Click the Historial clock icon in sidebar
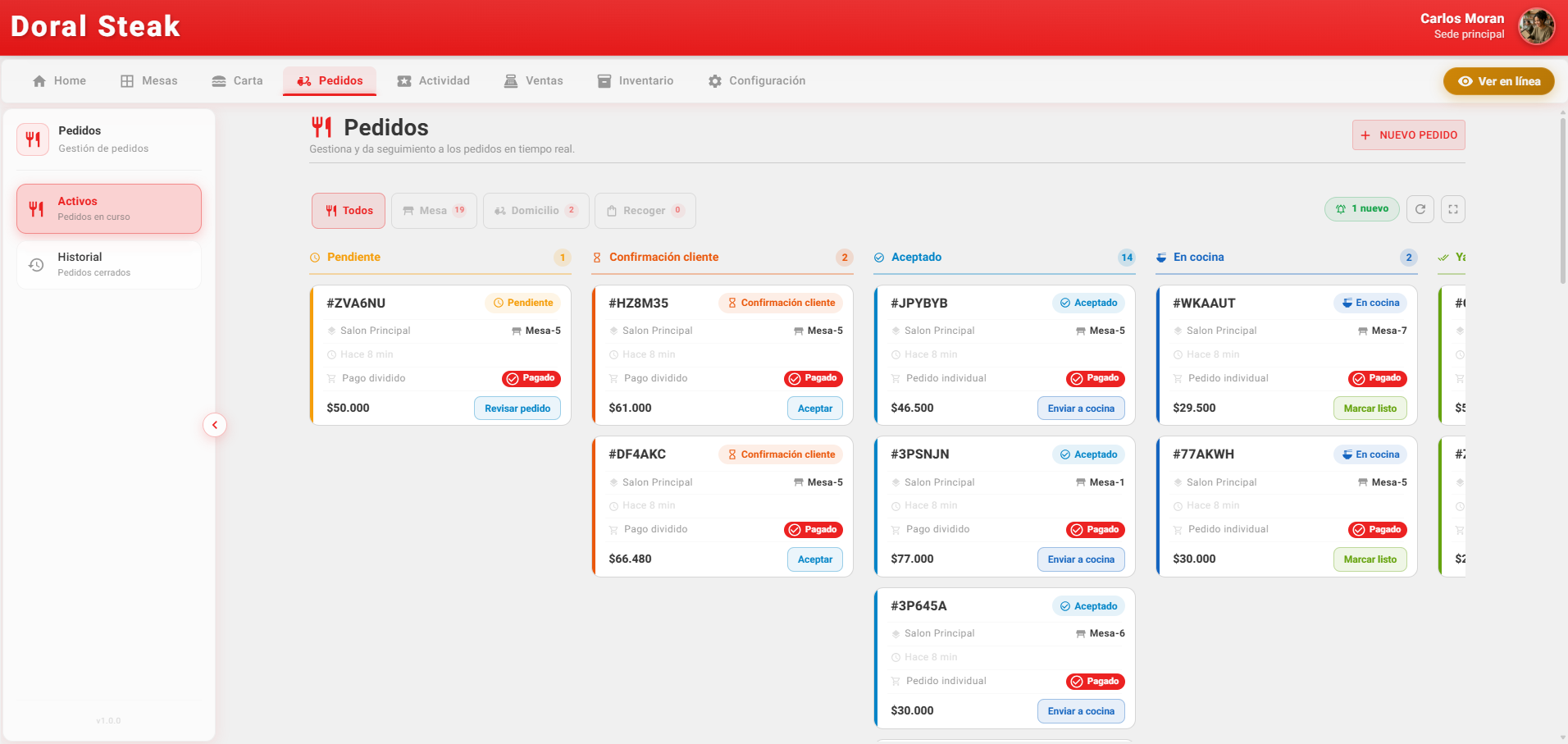The image size is (1568, 744). [36, 265]
